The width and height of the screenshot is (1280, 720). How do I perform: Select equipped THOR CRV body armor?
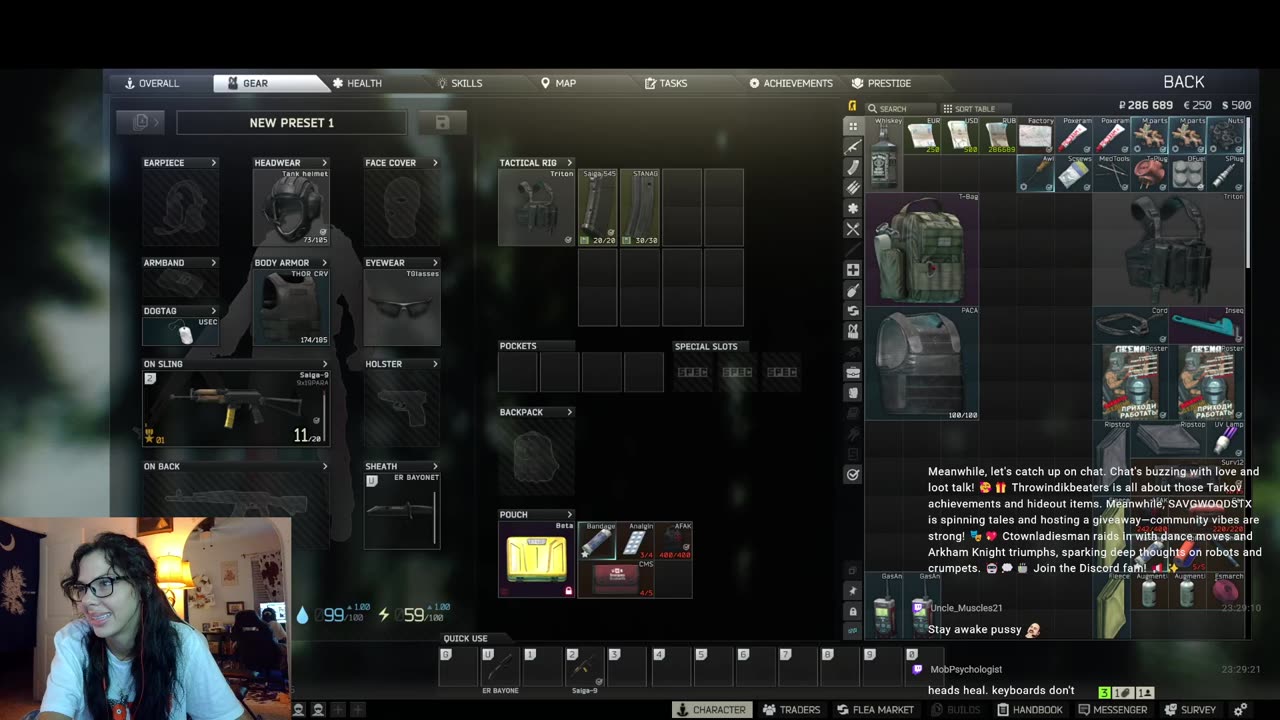pos(291,307)
